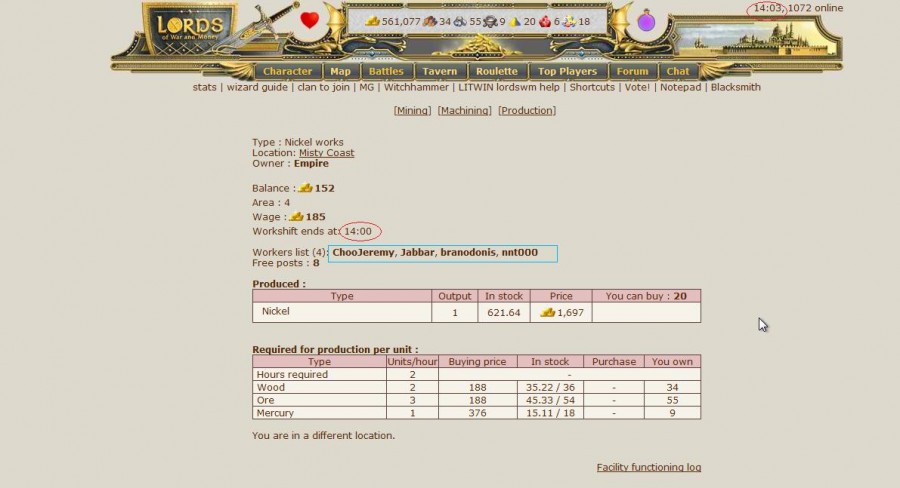
Task: Switch to the Mining section
Action: pyautogui.click(x=412, y=110)
